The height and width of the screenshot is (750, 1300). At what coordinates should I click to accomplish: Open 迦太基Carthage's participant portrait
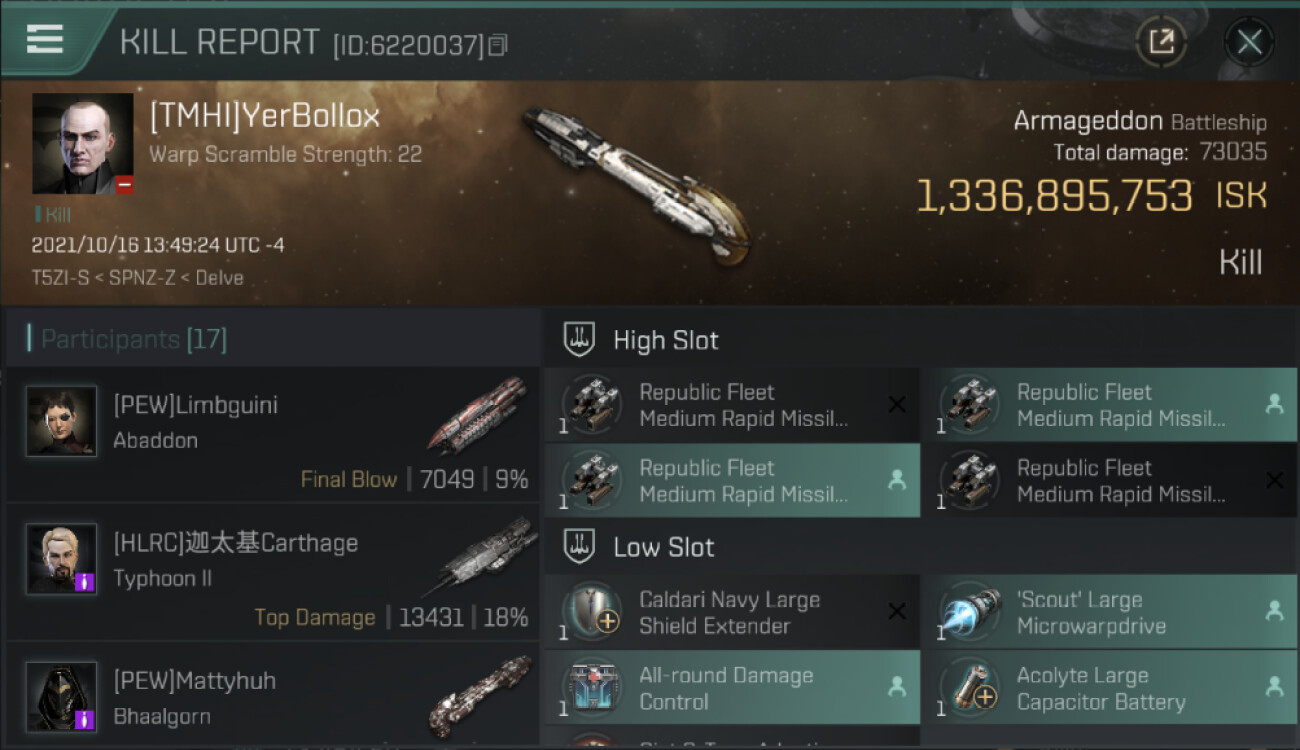62,558
